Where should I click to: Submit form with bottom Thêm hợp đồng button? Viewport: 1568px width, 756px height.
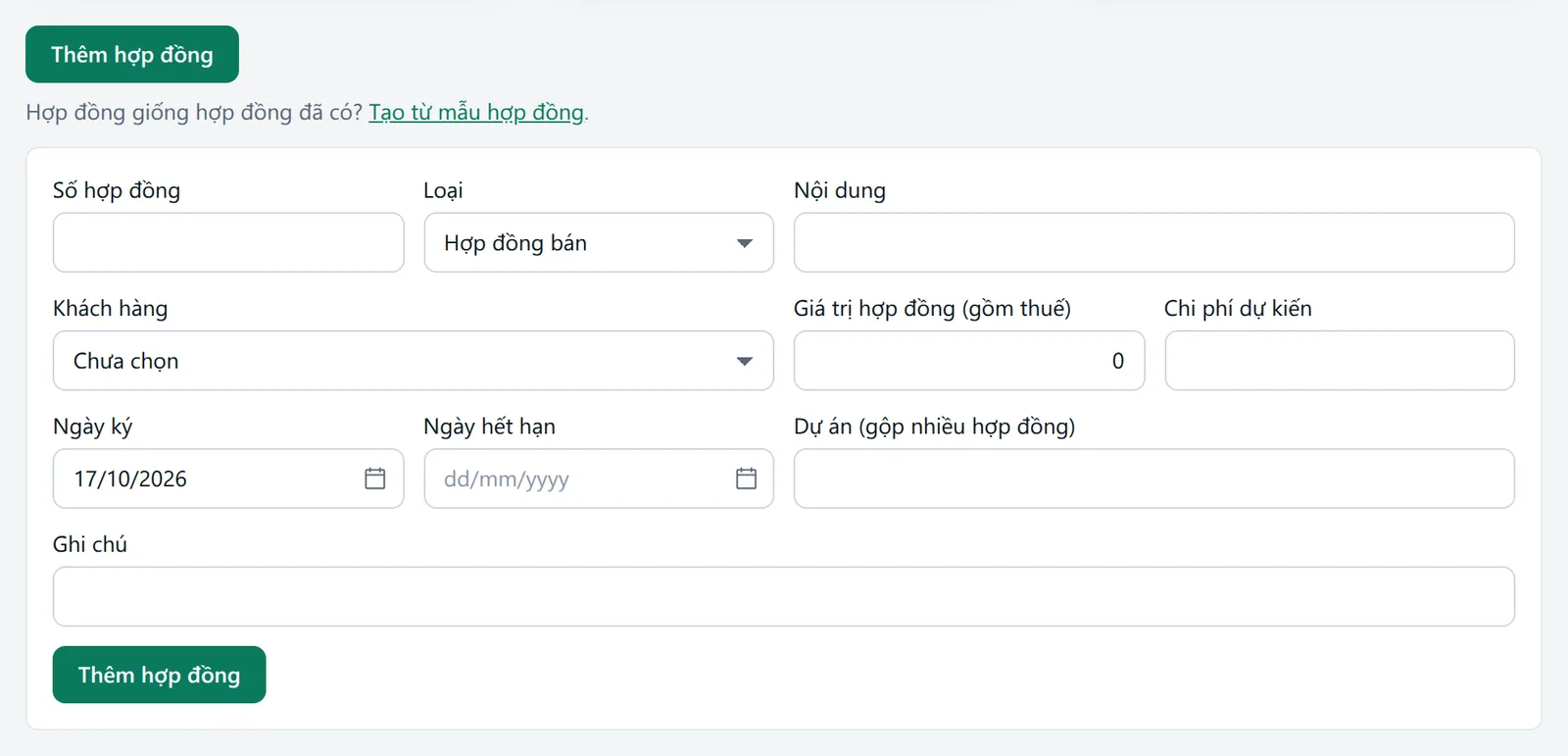[x=159, y=675]
